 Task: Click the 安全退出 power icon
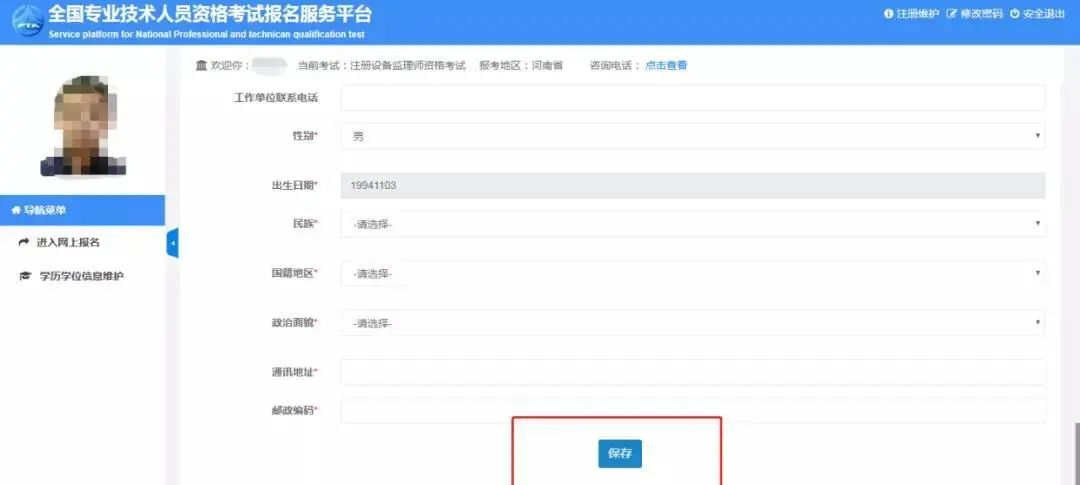coord(1014,14)
